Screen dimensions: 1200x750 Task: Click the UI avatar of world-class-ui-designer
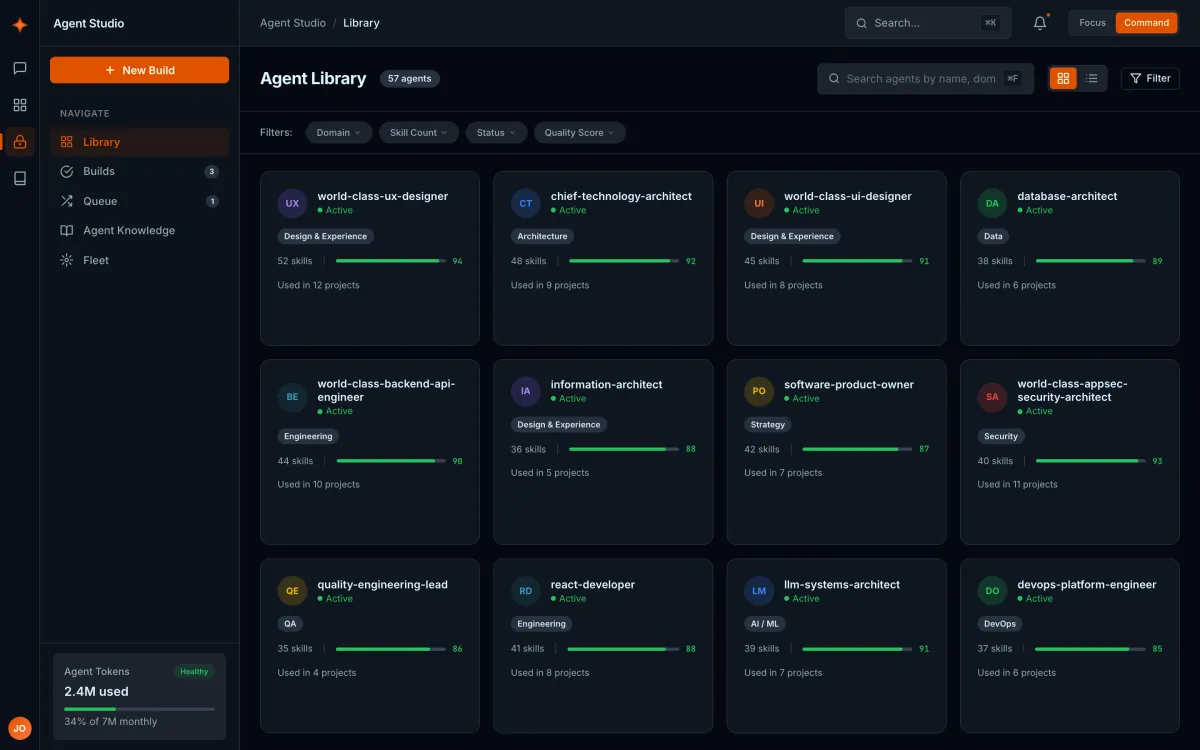759,203
